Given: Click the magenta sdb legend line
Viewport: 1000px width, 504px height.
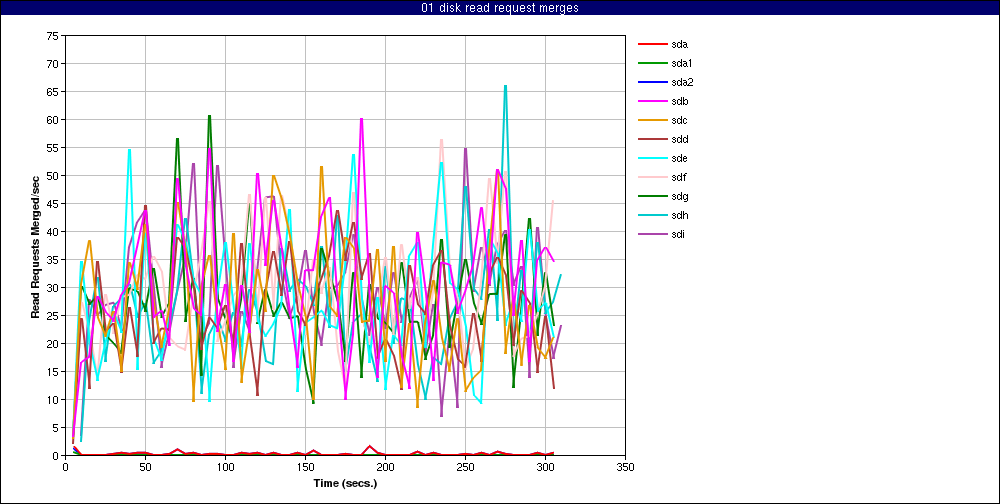Looking at the screenshot, I should coord(652,101).
